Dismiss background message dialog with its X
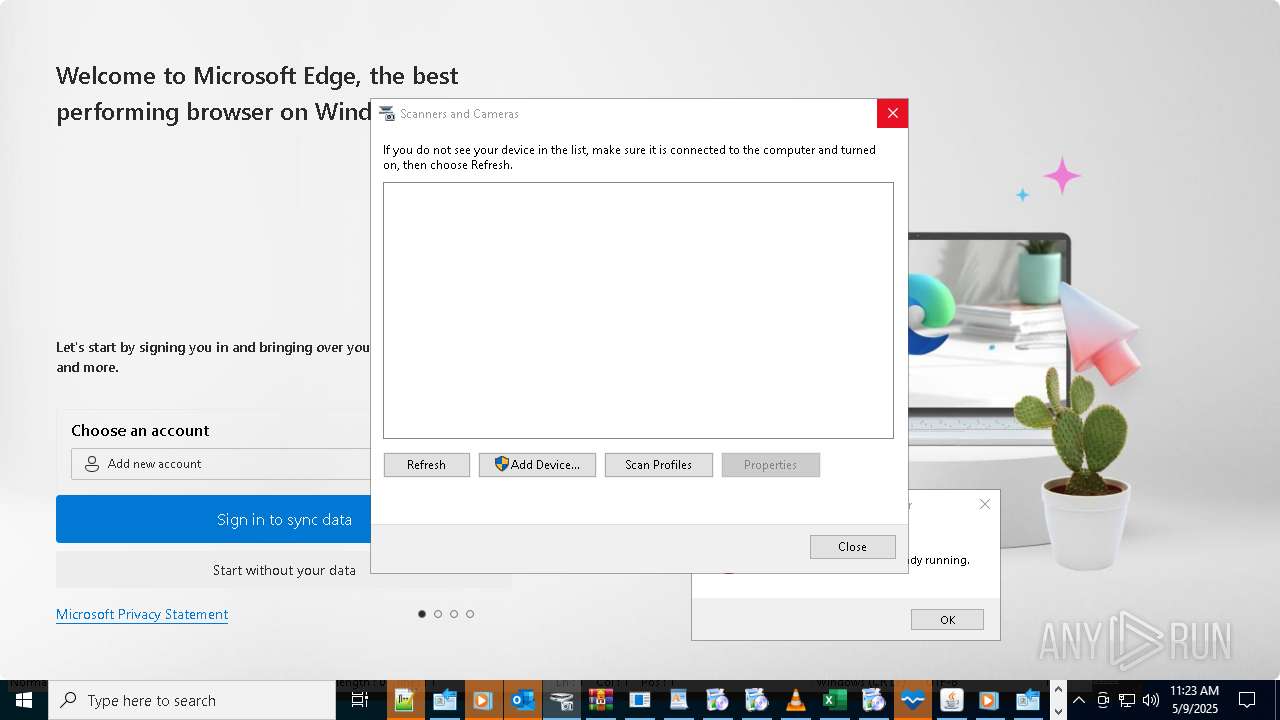The width and height of the screenshot is (1280, 720). click(x=985, y=504)
